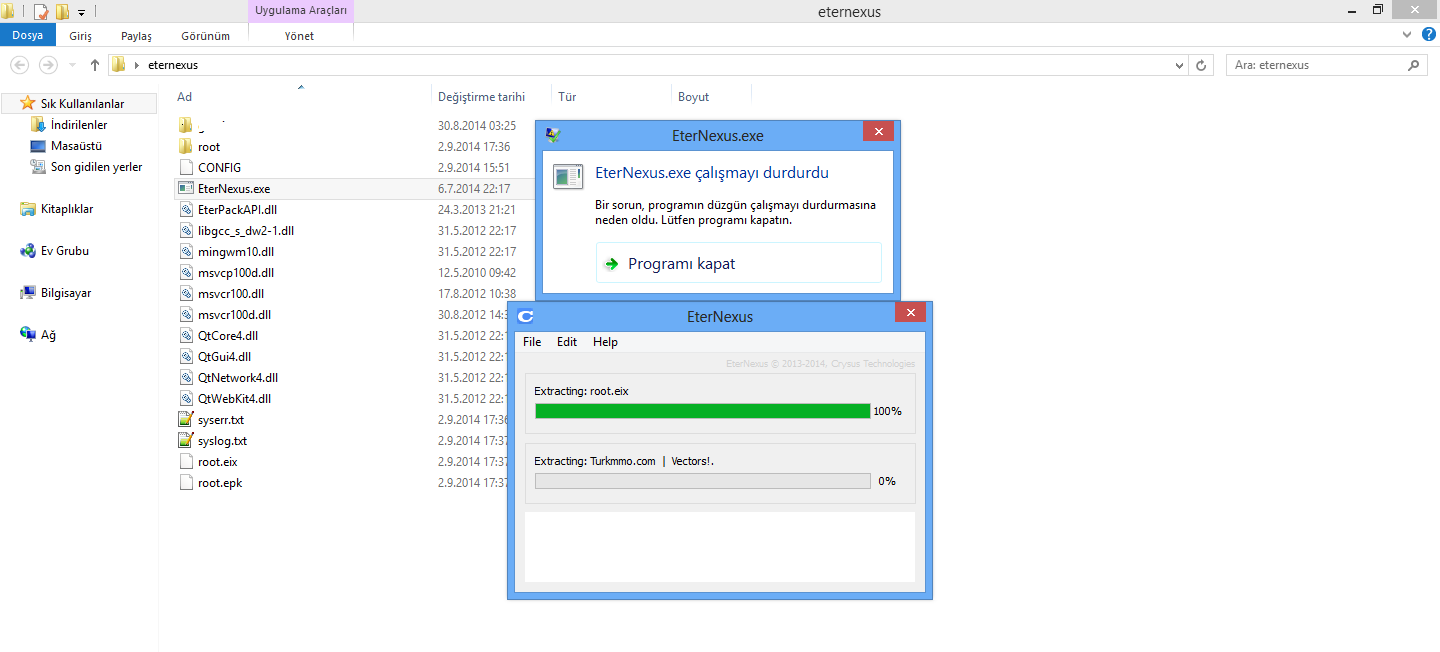Click the forward navigation arrow

[x=47, y=65]
